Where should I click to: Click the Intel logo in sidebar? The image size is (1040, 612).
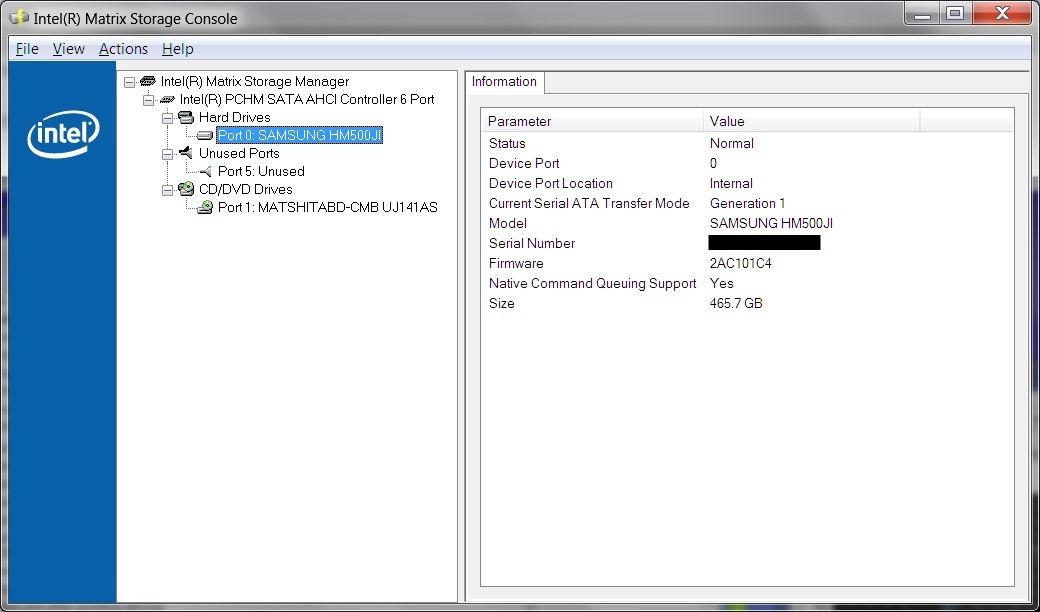[x=63, y=134]
